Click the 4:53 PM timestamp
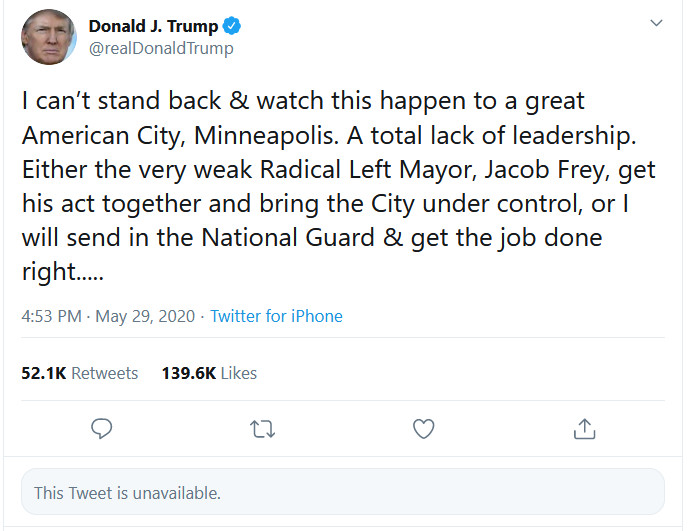The height and width of the screenshot is (531, 693). point(52,316)
